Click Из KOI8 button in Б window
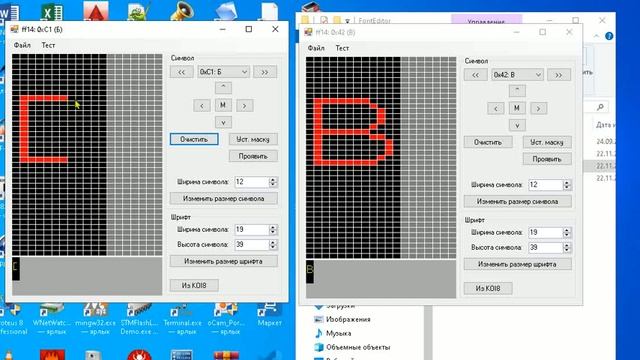This screenshot has height=360, width=640. [x=194, y=285]
